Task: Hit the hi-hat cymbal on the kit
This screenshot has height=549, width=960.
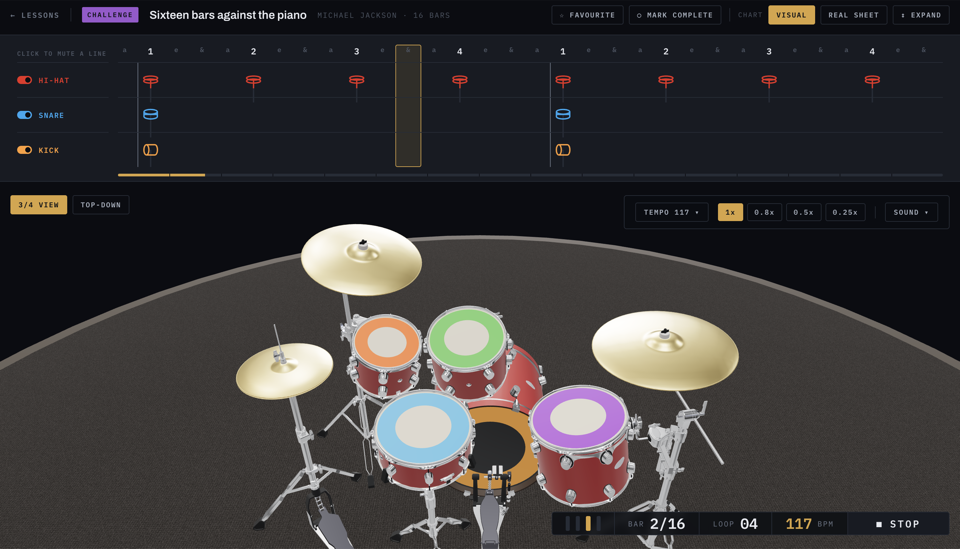Action: (x=284, y=370)
